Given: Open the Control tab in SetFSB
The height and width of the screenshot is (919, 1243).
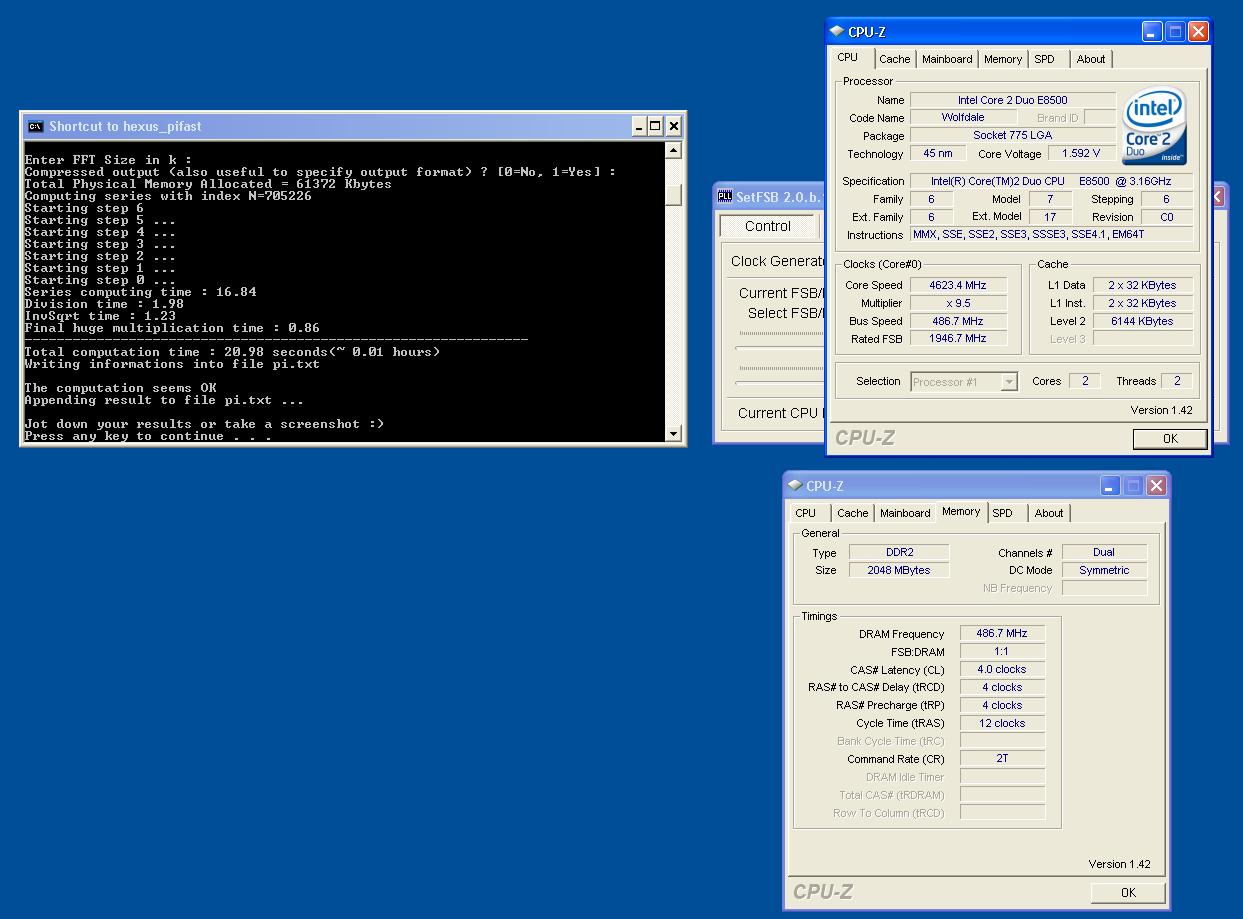Looking at the screenshot, I should coord(768,226).
